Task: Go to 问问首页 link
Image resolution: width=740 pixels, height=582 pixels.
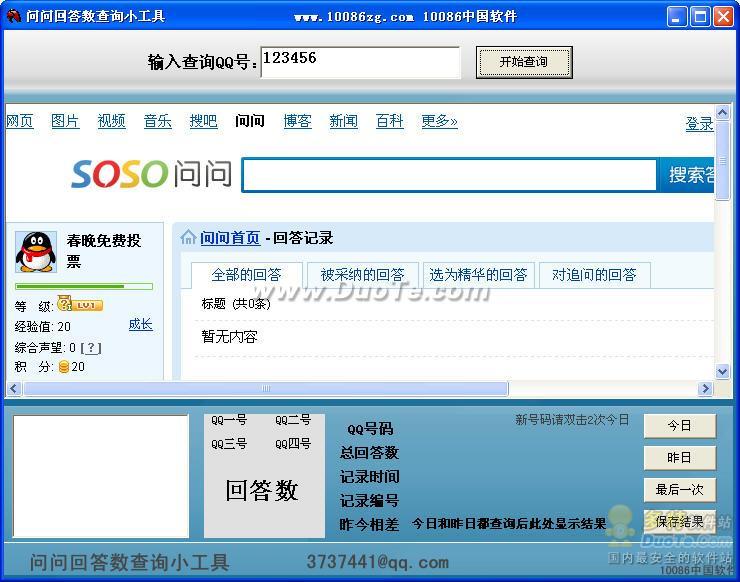Action: pos(230,237)
